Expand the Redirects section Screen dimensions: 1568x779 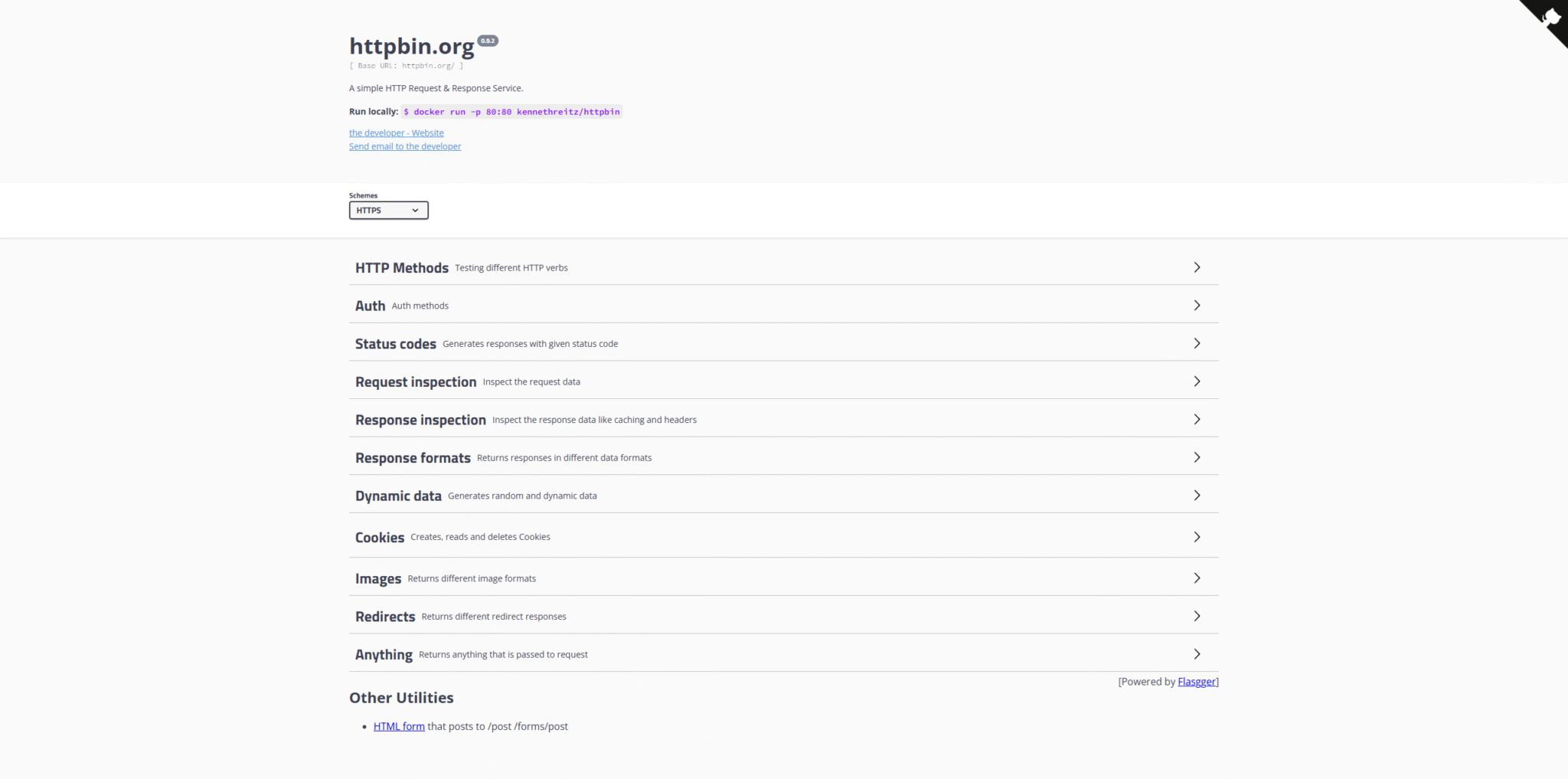coord(1197,615)
